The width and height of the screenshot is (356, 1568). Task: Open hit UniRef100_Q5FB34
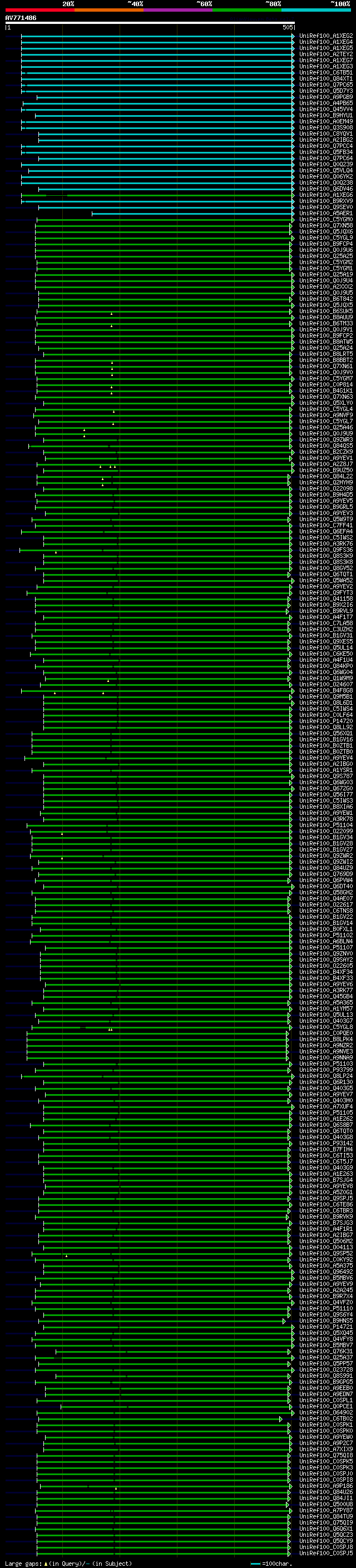point(326,152)
